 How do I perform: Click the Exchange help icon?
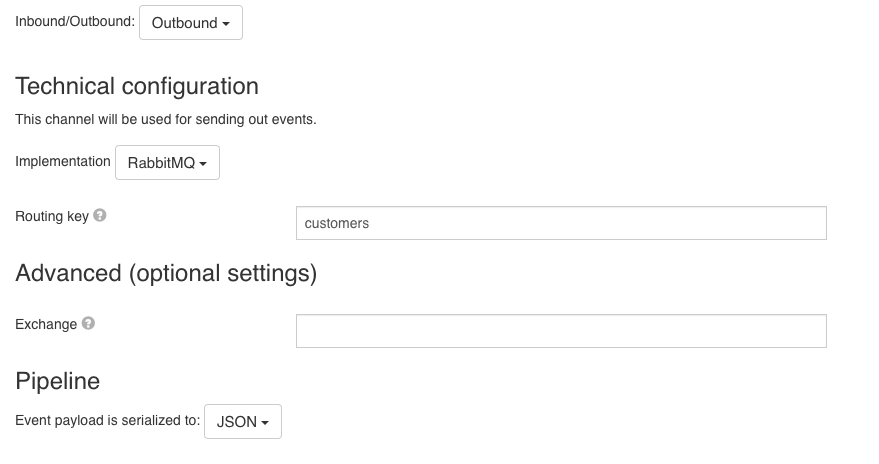88,323
